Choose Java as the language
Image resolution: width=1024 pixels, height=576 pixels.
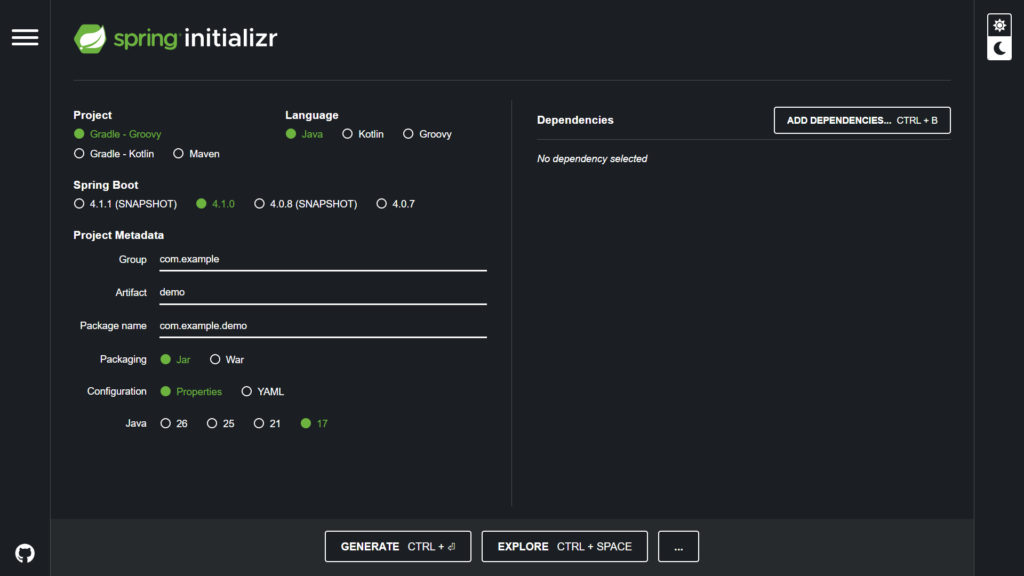pyautogui.click(x=304, y=134)
